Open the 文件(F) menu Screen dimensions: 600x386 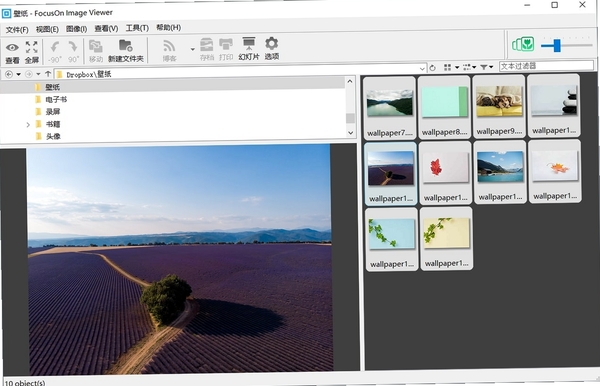pyautogui.click(x=17, y=29)
